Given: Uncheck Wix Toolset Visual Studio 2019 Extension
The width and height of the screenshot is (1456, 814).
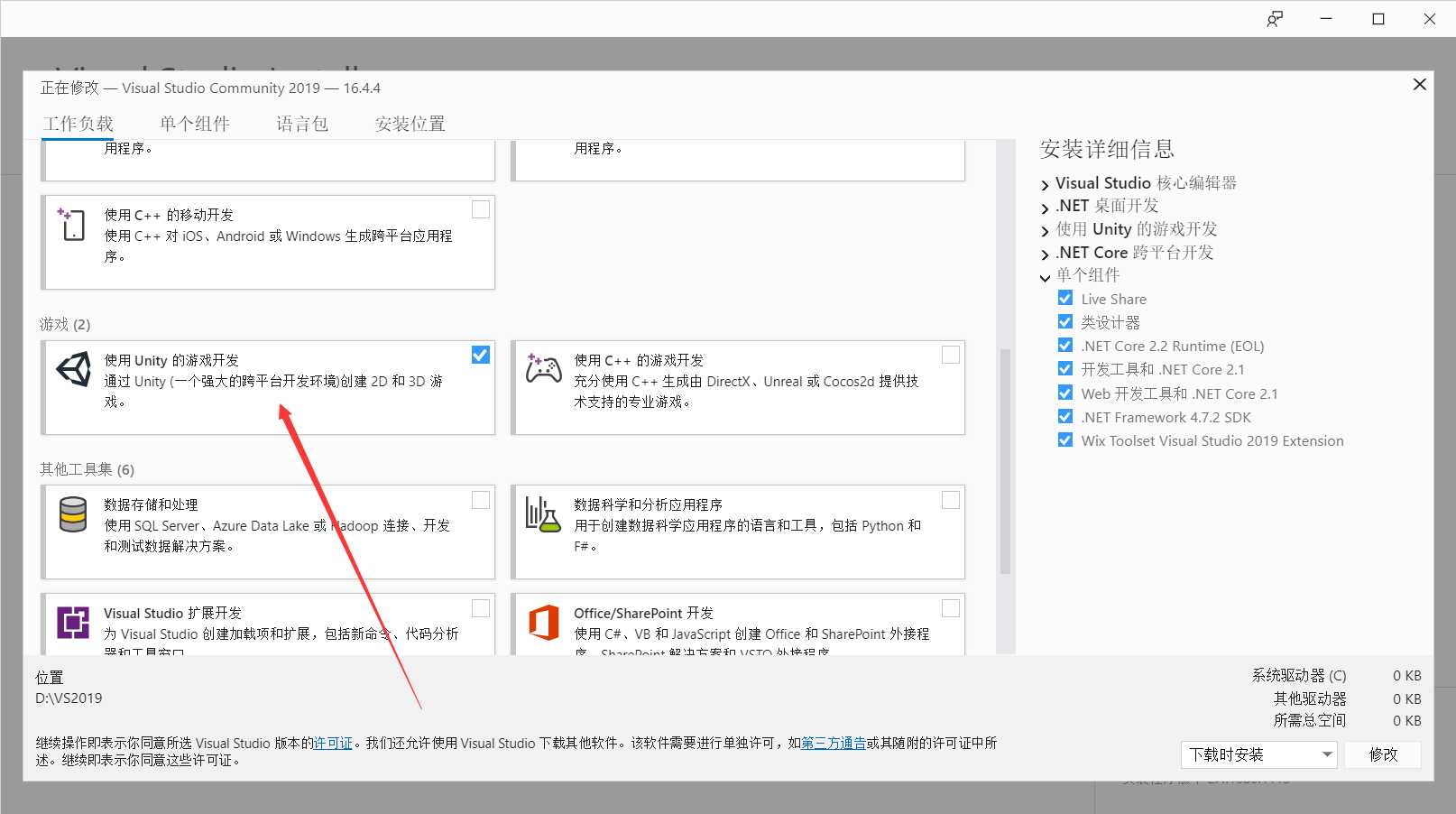Looking at the screenshot, I should tap(1064, 439).
